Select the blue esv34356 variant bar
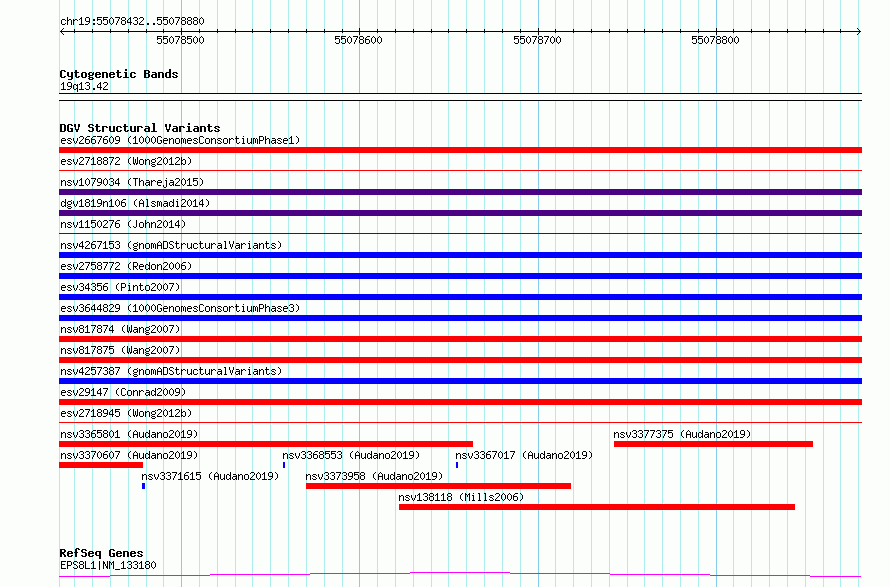 [460, 297]
